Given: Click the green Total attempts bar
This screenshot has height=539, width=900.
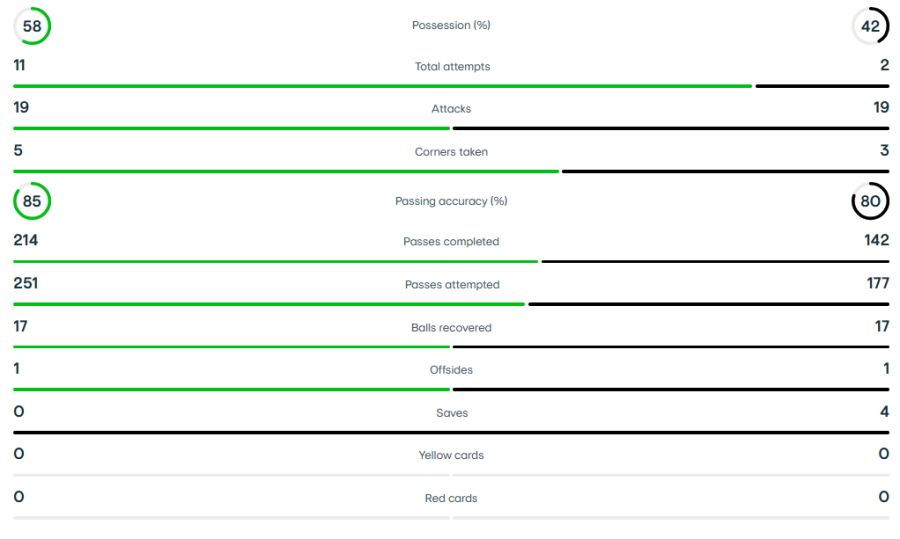Looking at the screenshot, I should (382, 86).
